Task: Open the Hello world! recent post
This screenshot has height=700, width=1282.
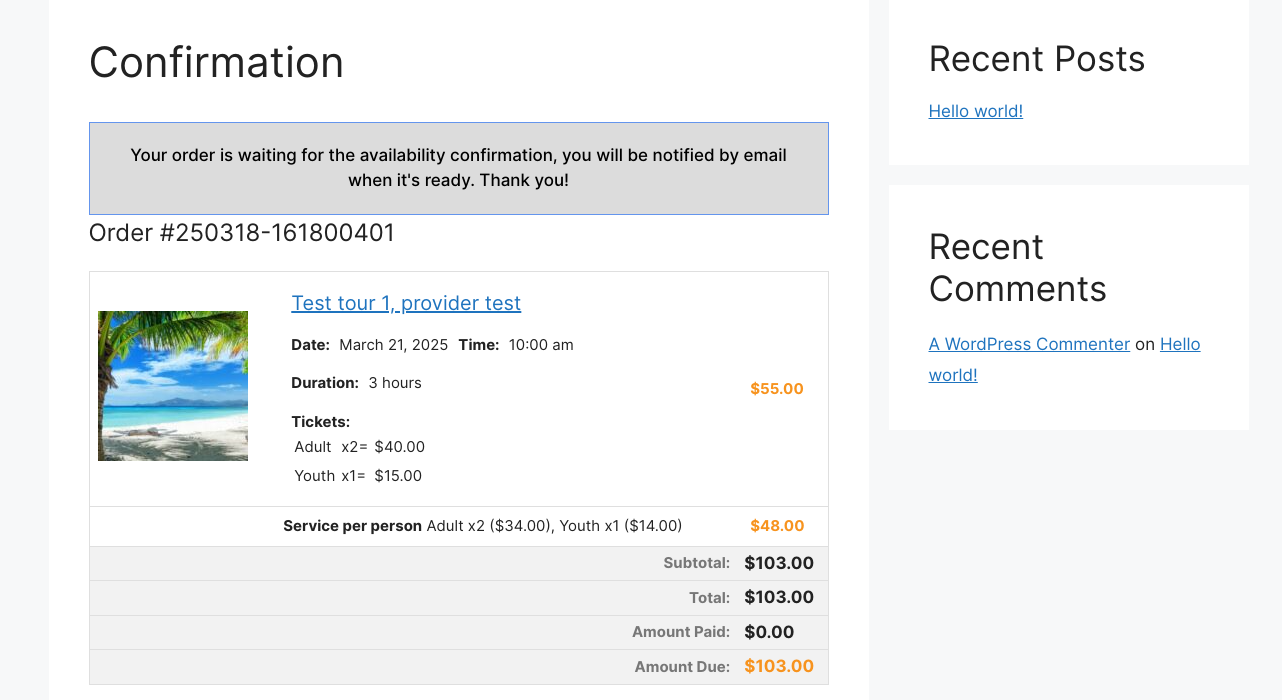Action: pos(975,111)
